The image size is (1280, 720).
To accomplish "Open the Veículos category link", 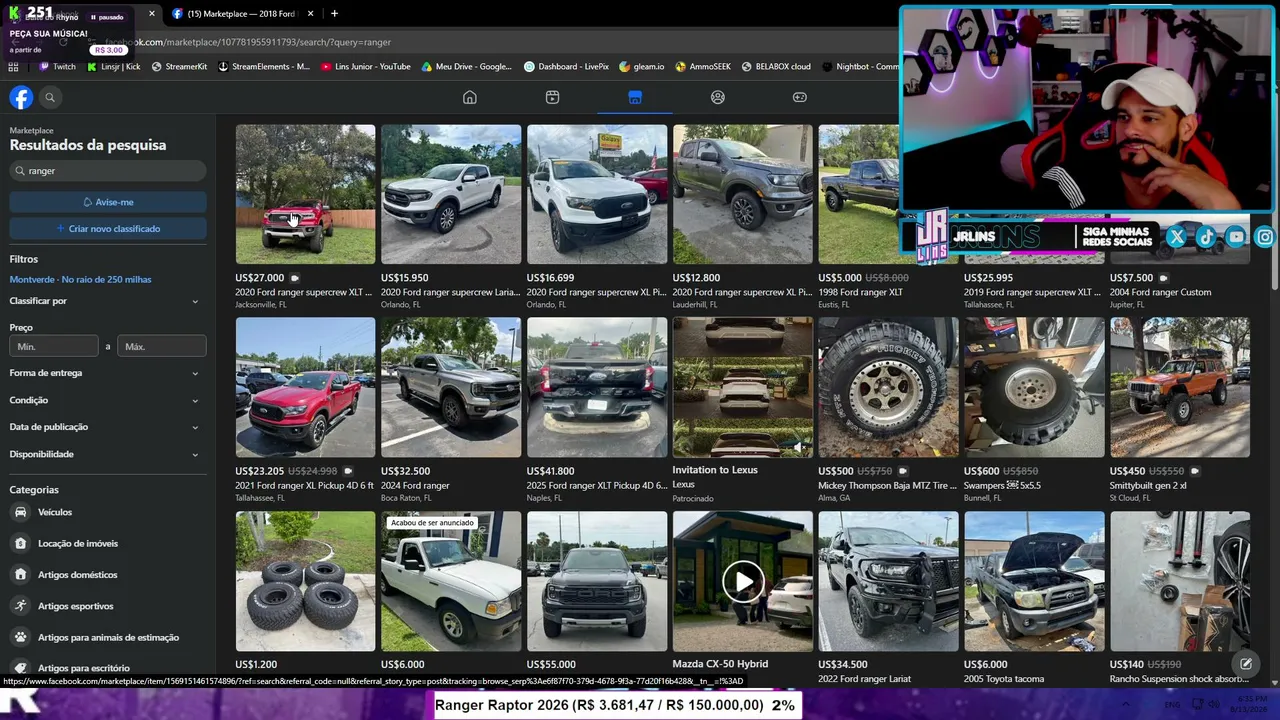I will coord(55,512).
